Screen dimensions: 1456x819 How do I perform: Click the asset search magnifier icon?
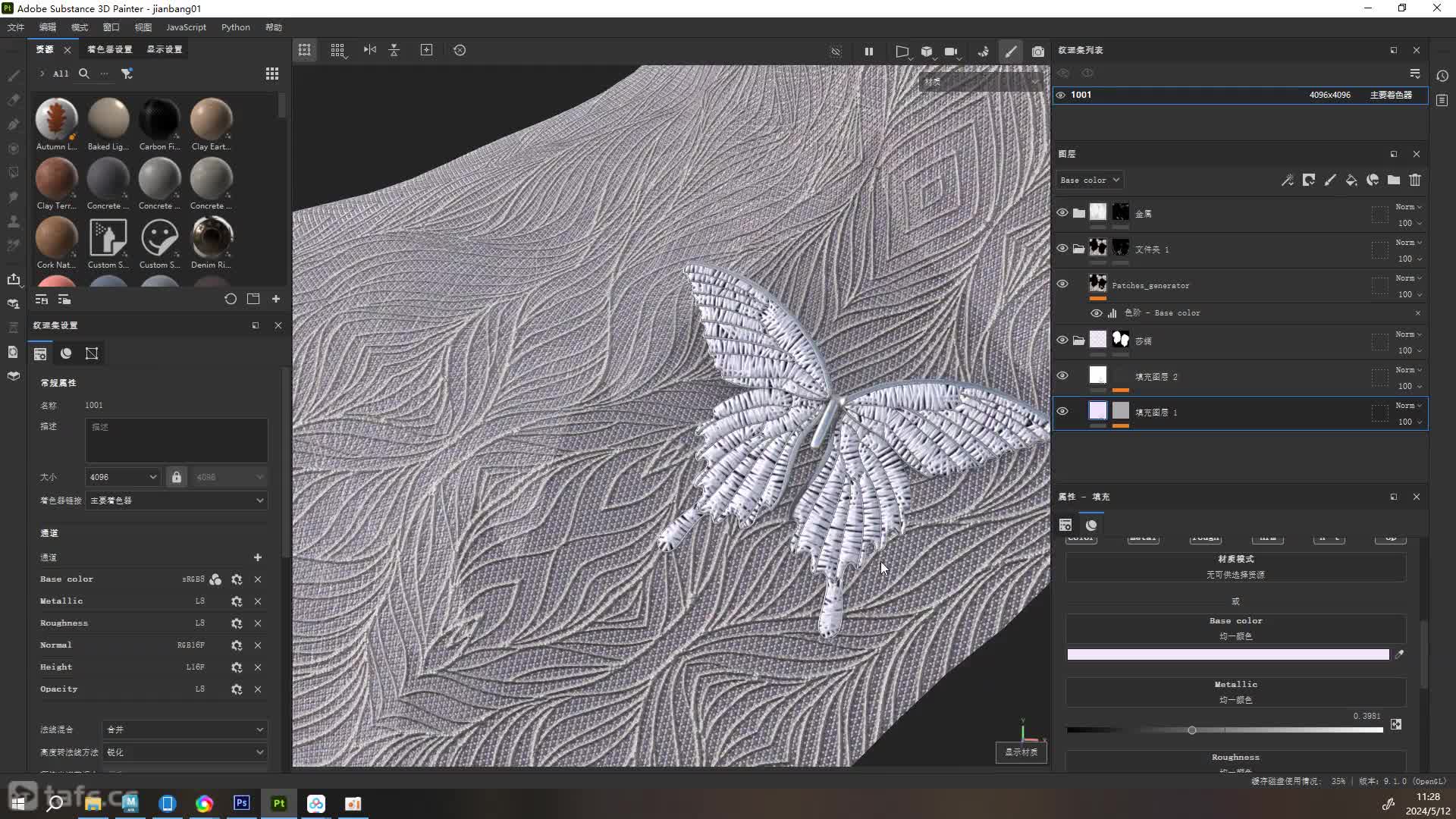point(84,74)
